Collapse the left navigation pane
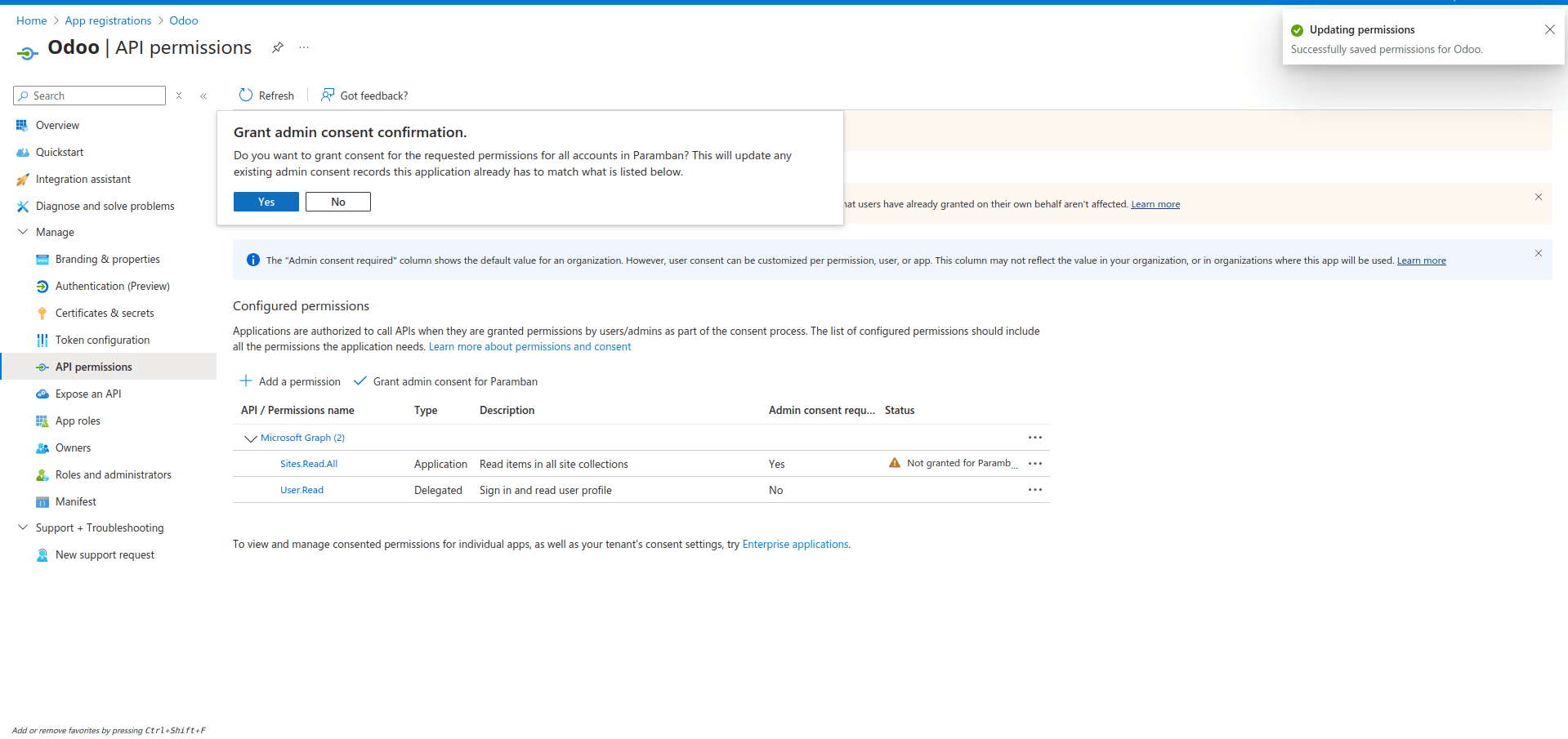The height and width of the screenshot is (739, 1568). (x=203, y=96)
